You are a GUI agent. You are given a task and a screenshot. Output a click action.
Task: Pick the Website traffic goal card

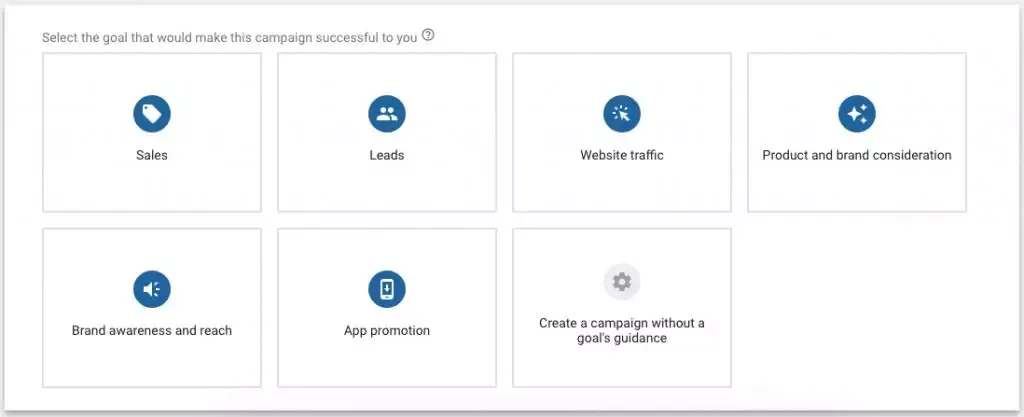coord(622,132)
